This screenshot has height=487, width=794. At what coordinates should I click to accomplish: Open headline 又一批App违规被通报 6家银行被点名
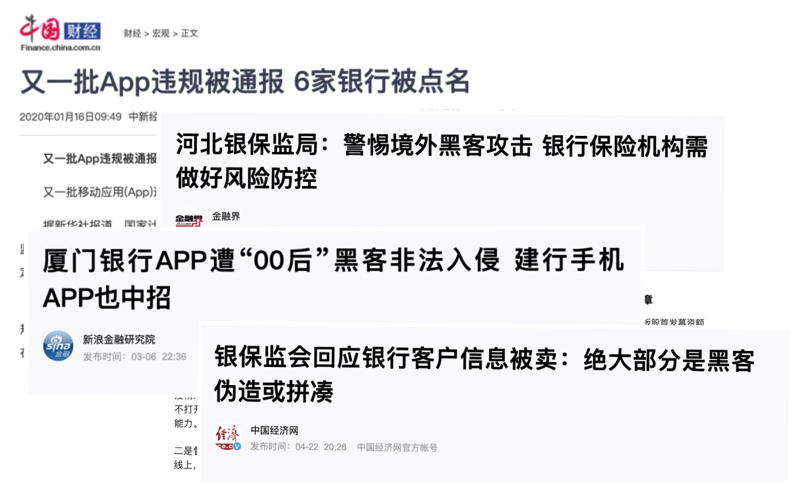245,82
